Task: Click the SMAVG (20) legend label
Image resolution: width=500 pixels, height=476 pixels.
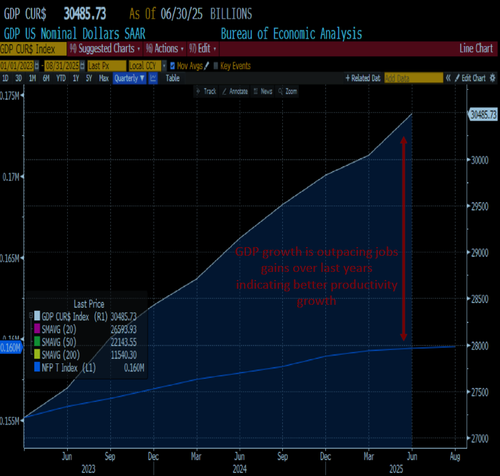Action: 59,329
